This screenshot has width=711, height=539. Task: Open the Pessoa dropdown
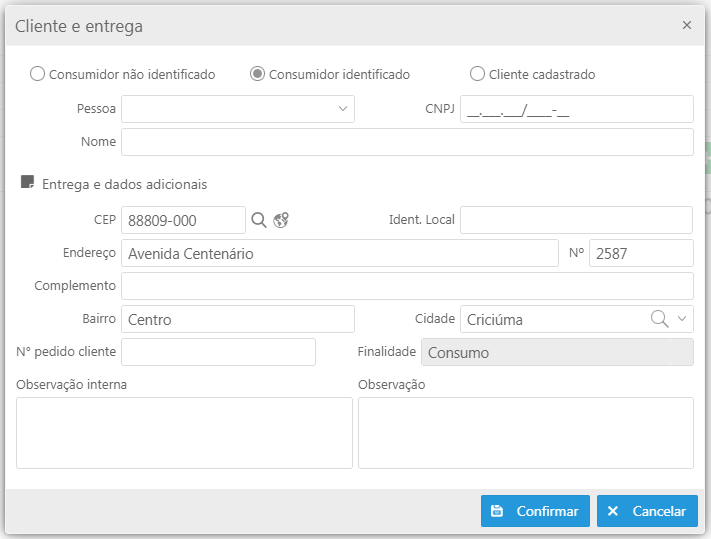[238, 109]
